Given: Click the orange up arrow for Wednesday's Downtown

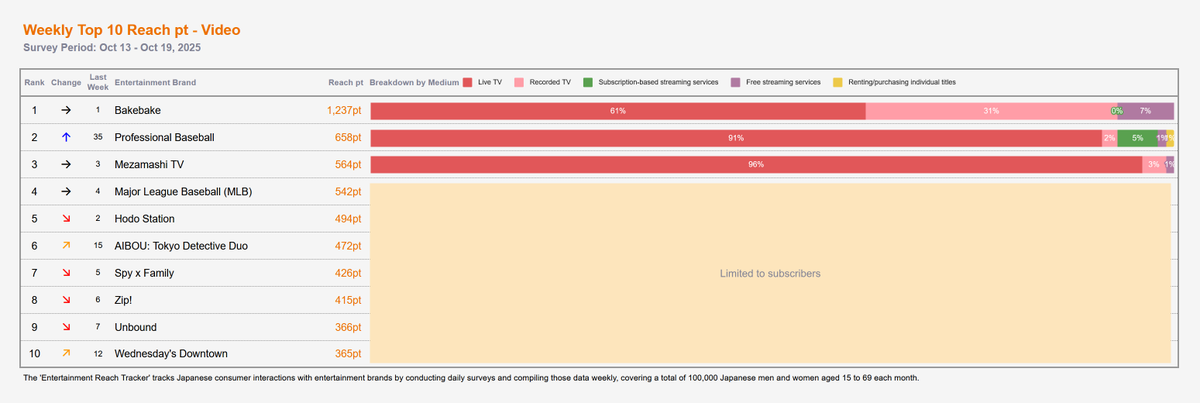Looking at the screenshot, I should pos(66,353).
